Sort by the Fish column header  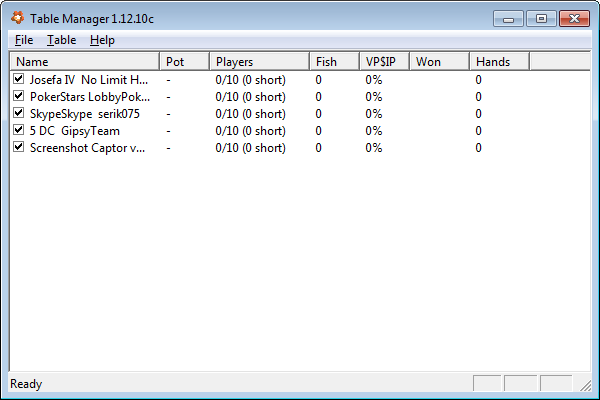[x=334, y=62]
